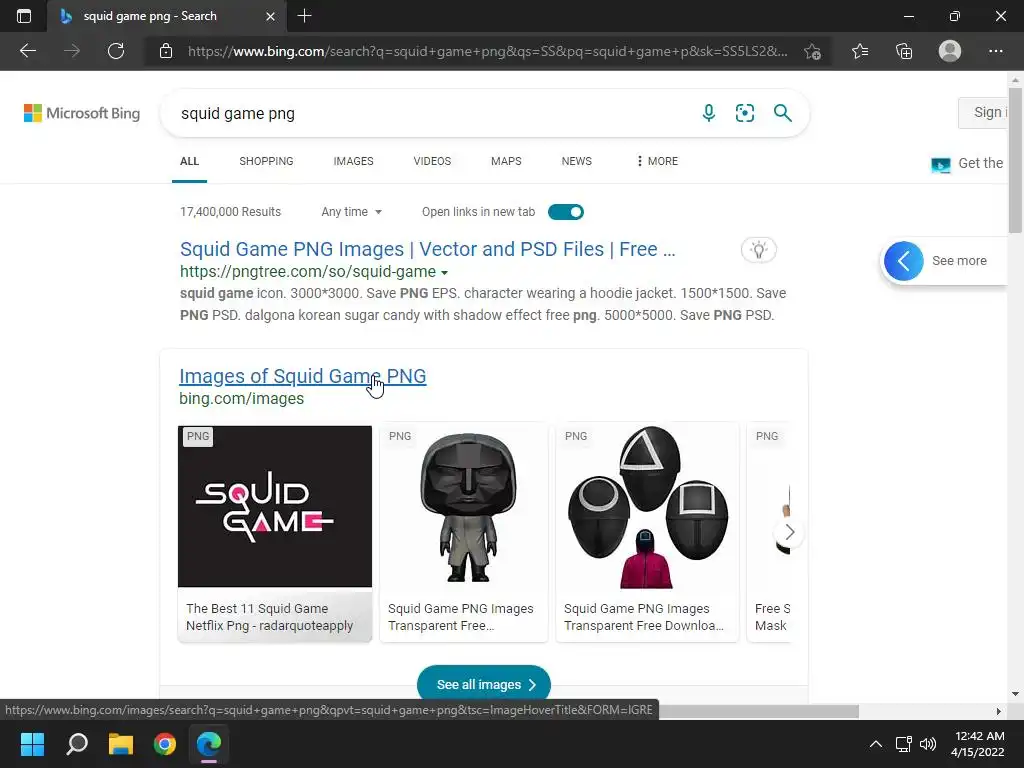Launch Google Chrome from taskbar
The image size is (1024, 768).
point(165,744)
